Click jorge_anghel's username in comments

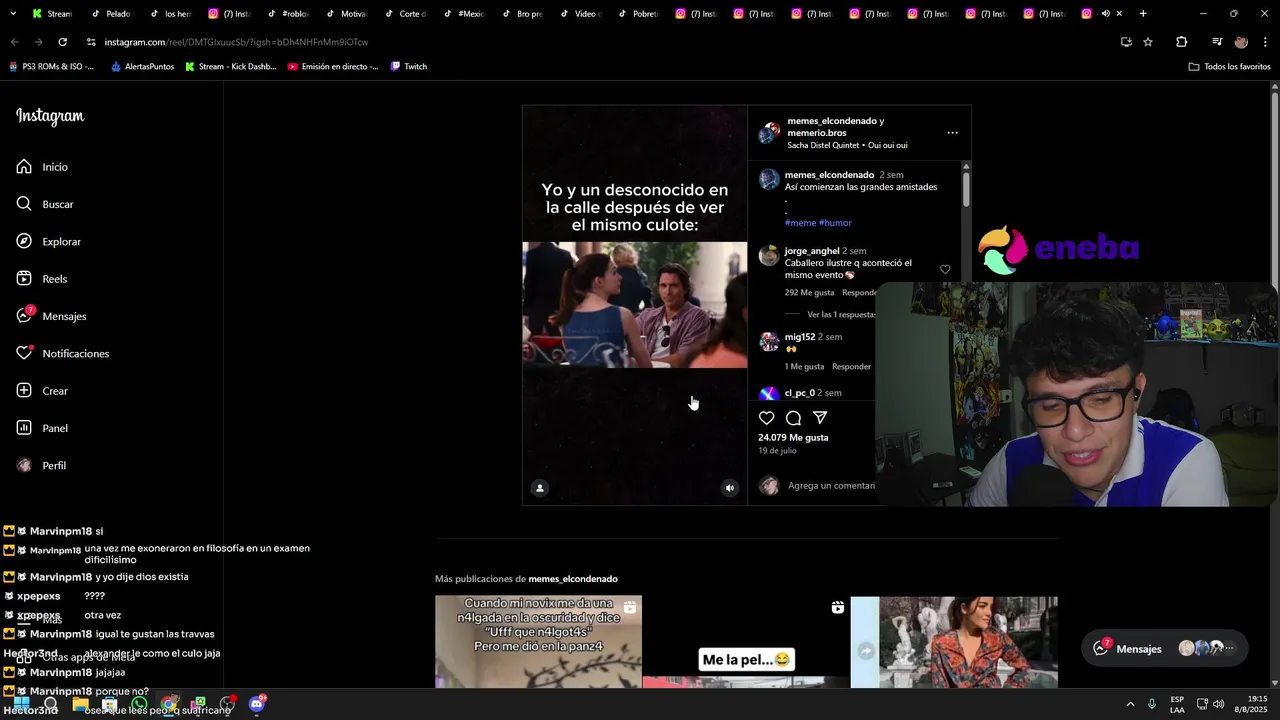[812, 251]
